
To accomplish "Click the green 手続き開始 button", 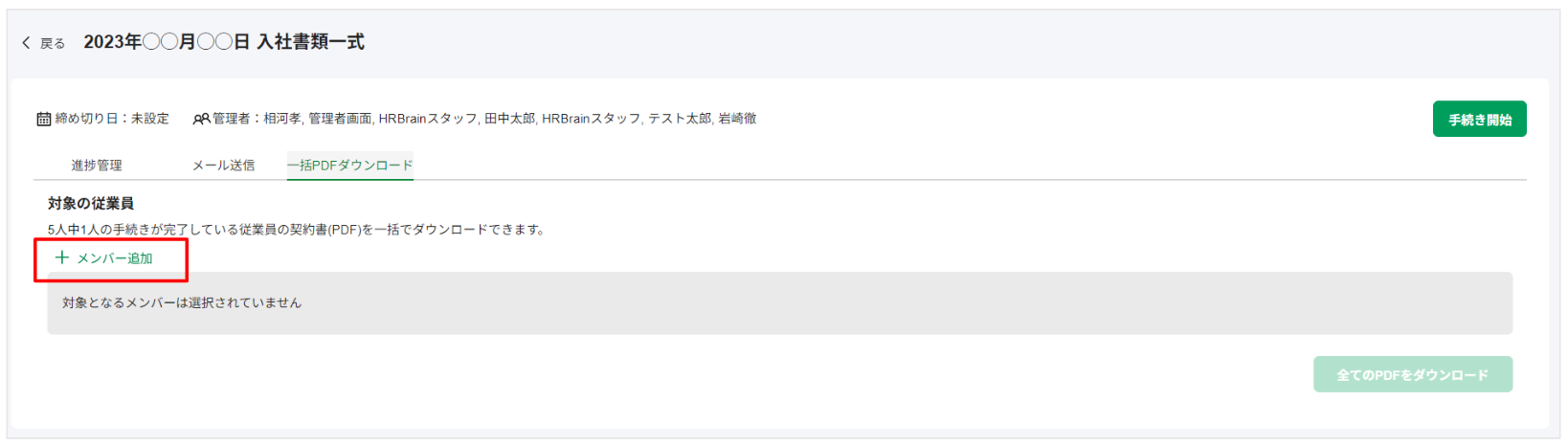I will coord(1479,120).
